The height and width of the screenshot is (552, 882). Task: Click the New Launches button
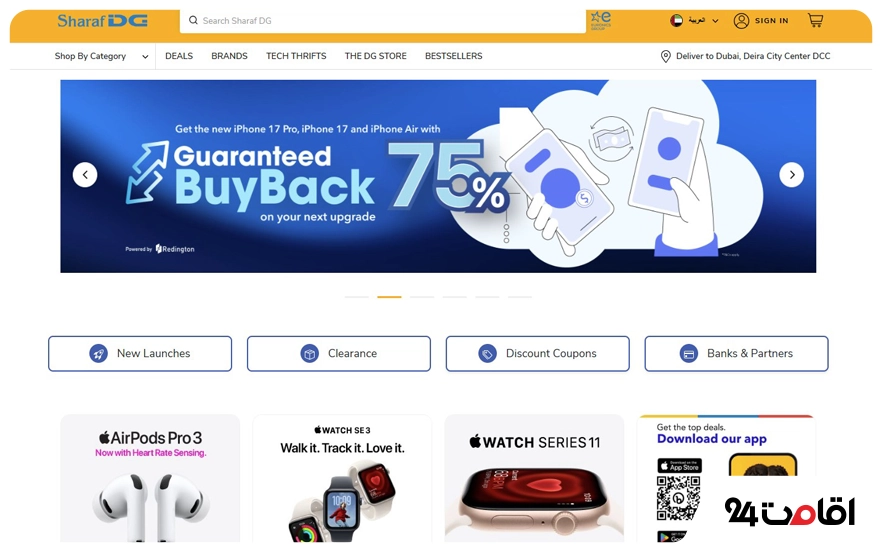(x=140, y=353)
